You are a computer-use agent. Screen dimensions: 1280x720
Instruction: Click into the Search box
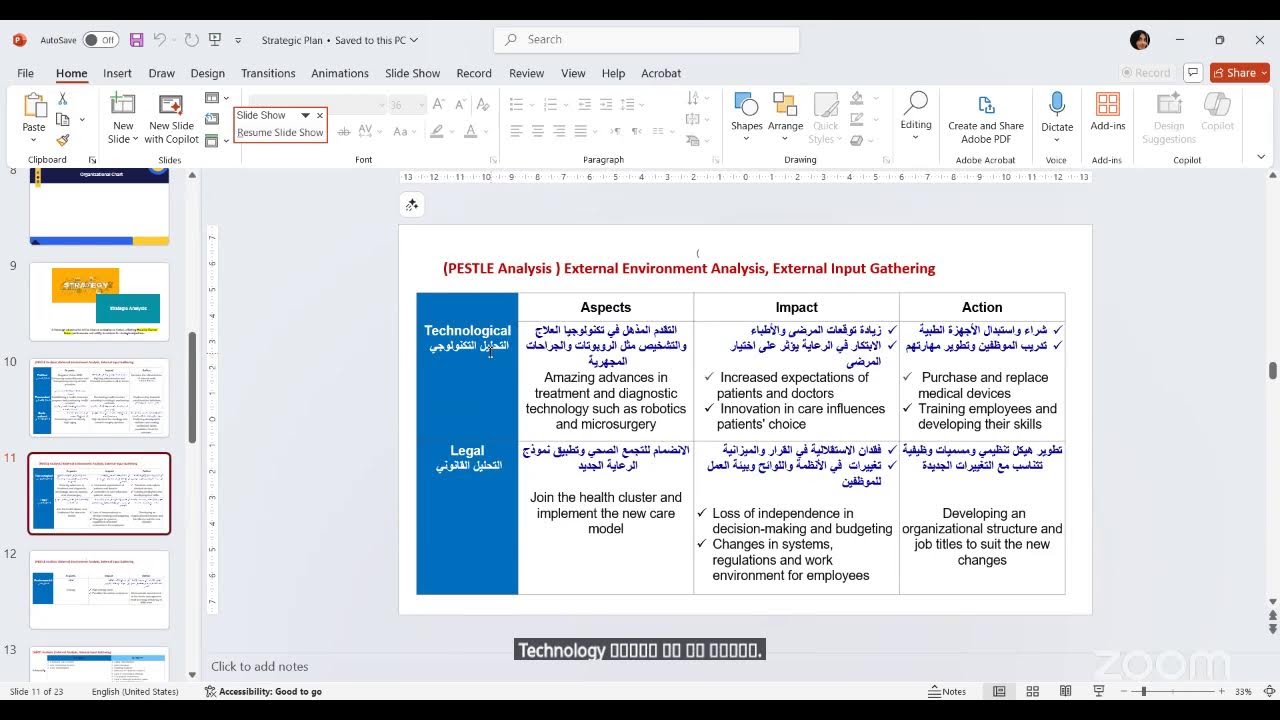pyautogui.click(x=646, y=40)
